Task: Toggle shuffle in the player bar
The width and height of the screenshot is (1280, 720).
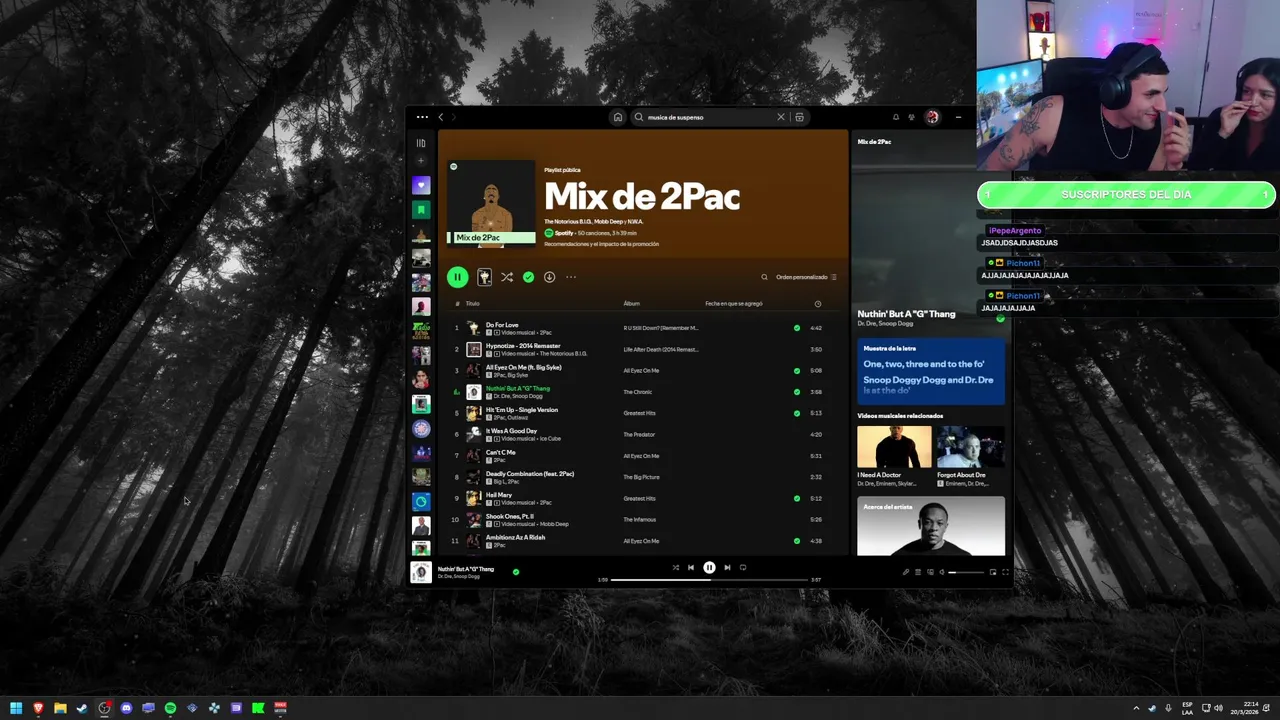Action: (x=676, y=567)
